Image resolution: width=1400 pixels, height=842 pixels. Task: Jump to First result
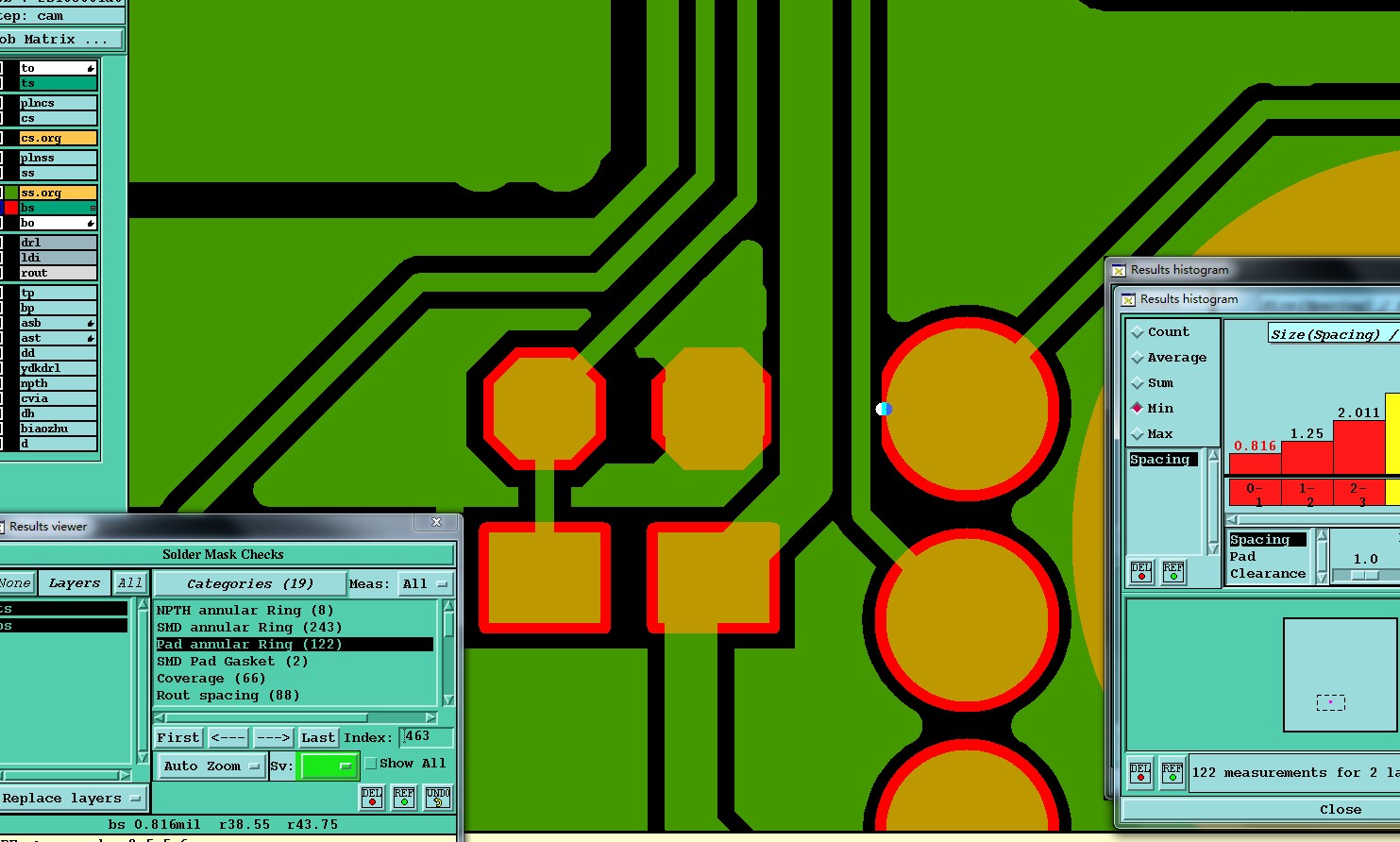point(178,738)
